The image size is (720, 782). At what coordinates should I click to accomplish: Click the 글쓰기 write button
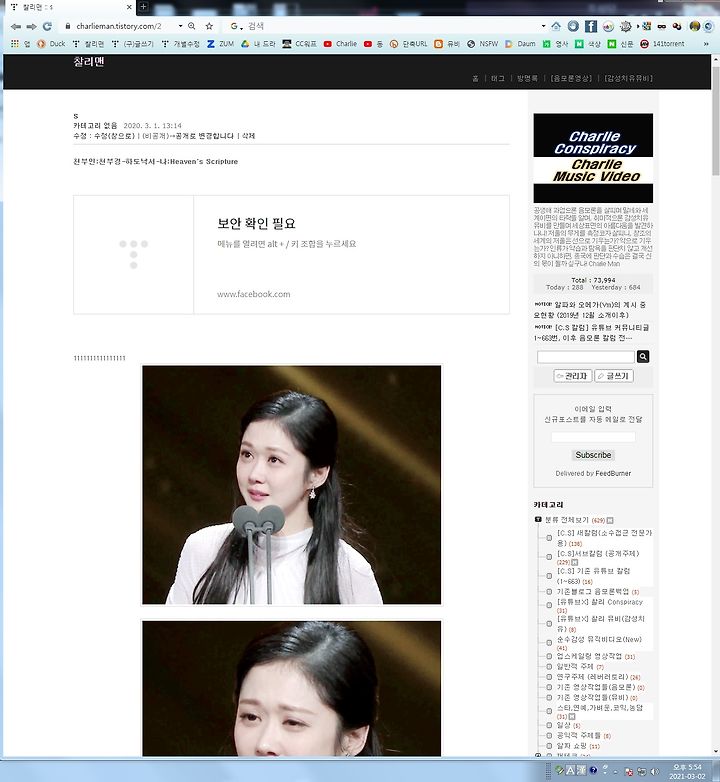tap(614, 376)
